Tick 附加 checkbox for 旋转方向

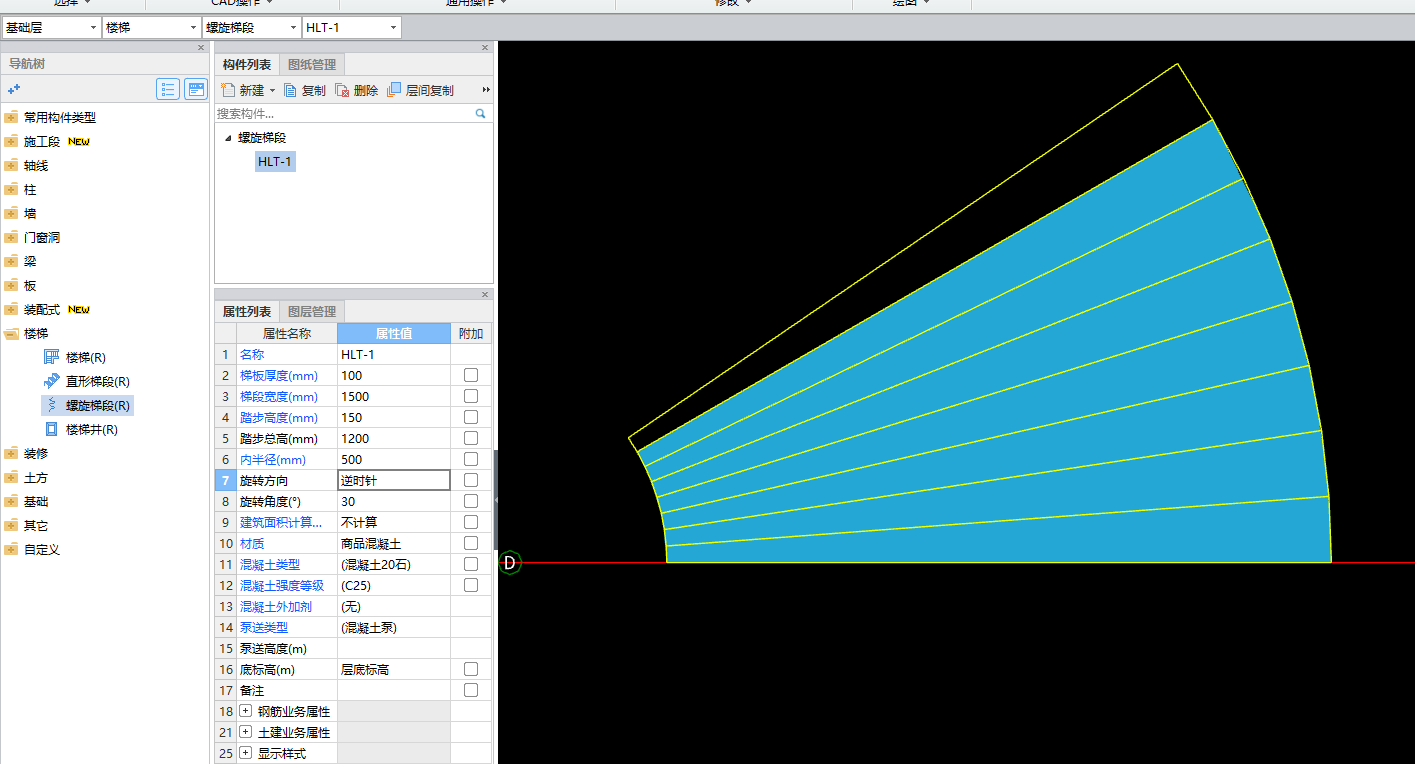471,480
